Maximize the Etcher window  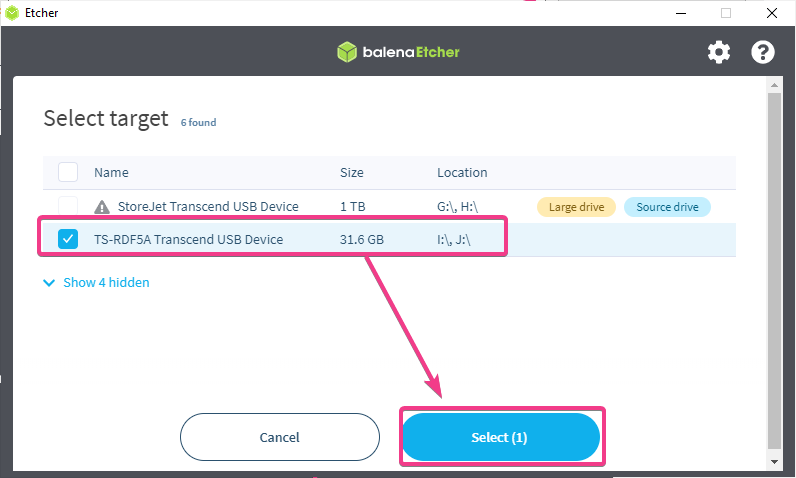tap(726, 13)
